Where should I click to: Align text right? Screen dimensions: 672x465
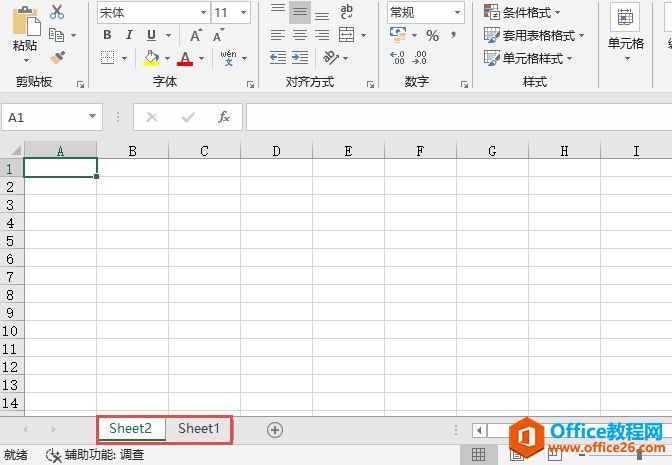point(322,35)
